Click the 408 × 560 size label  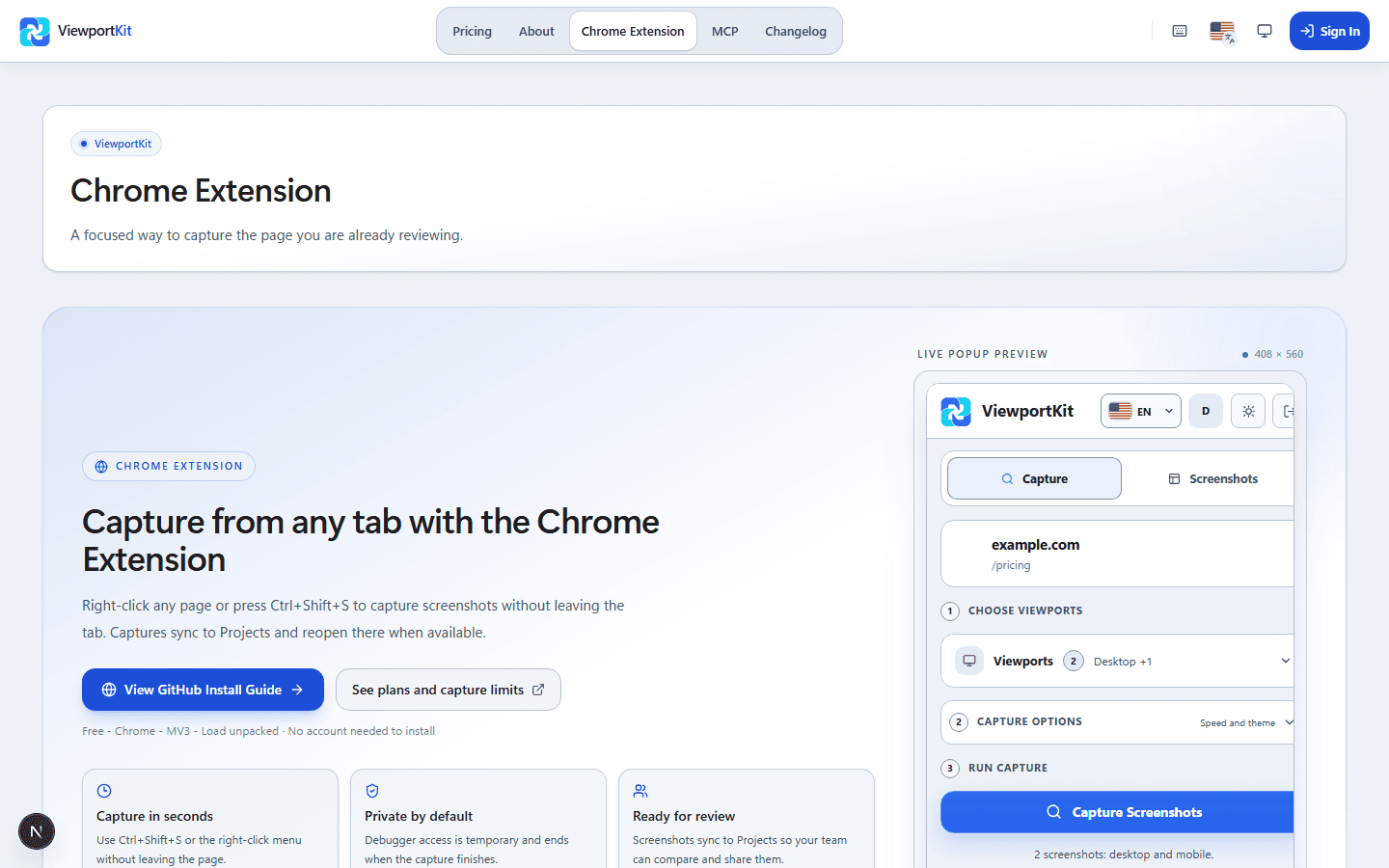point(1278,354)
